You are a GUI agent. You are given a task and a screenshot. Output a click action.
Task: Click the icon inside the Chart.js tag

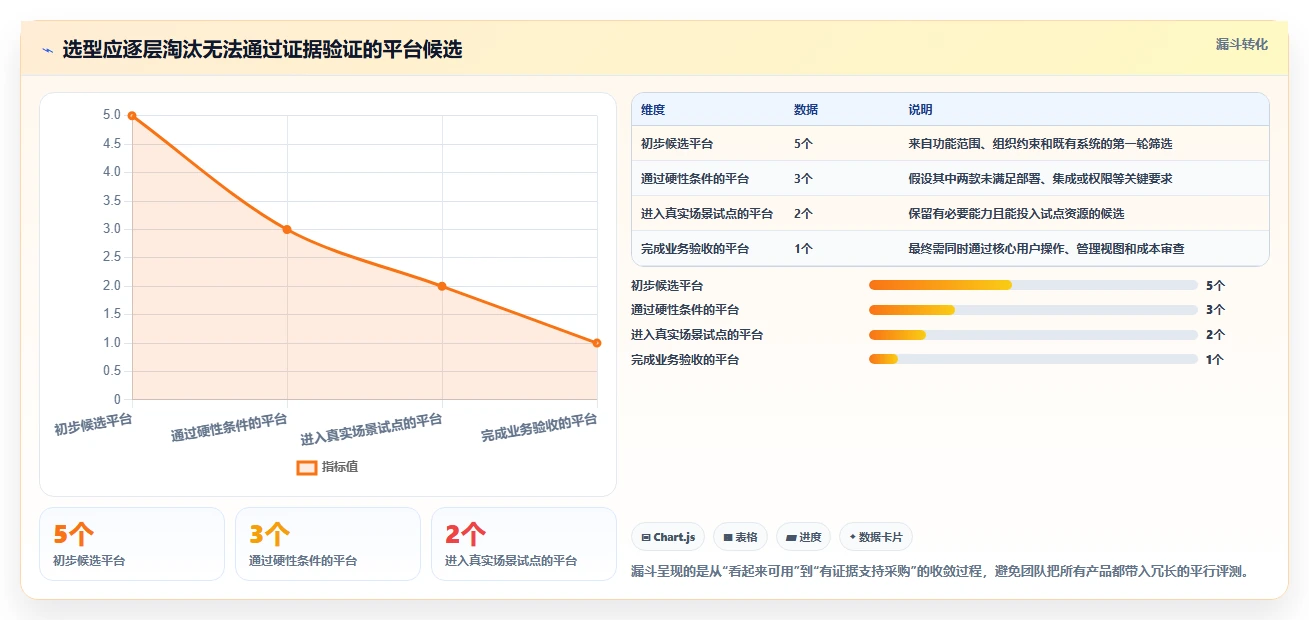click(646, 538)
